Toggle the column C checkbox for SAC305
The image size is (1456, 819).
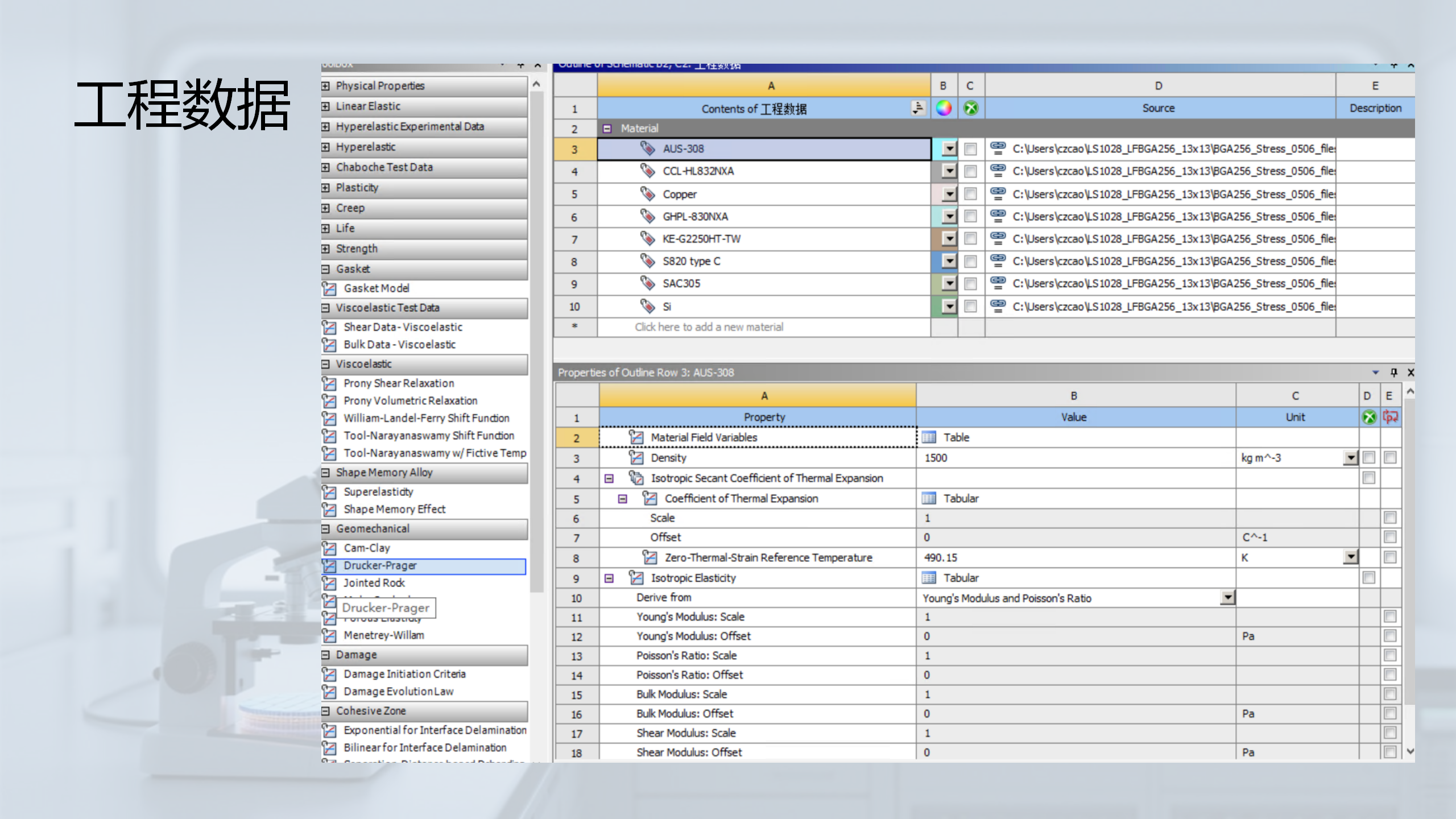[971, 284]
